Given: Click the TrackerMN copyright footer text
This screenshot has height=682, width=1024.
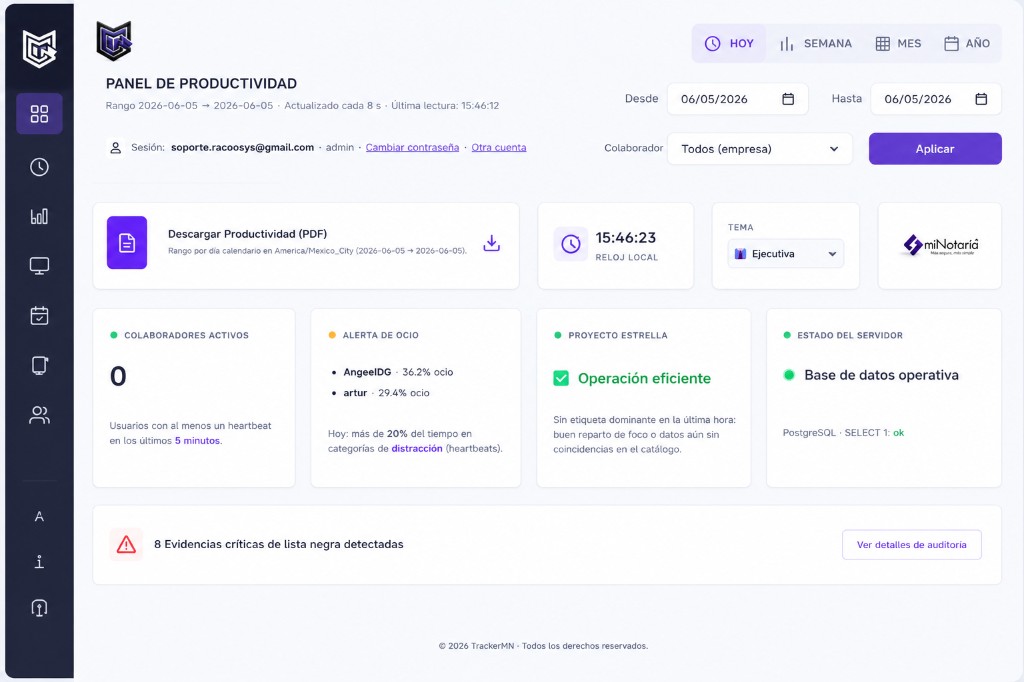Looking at the screenshot, I should click(x=543, y=646).
